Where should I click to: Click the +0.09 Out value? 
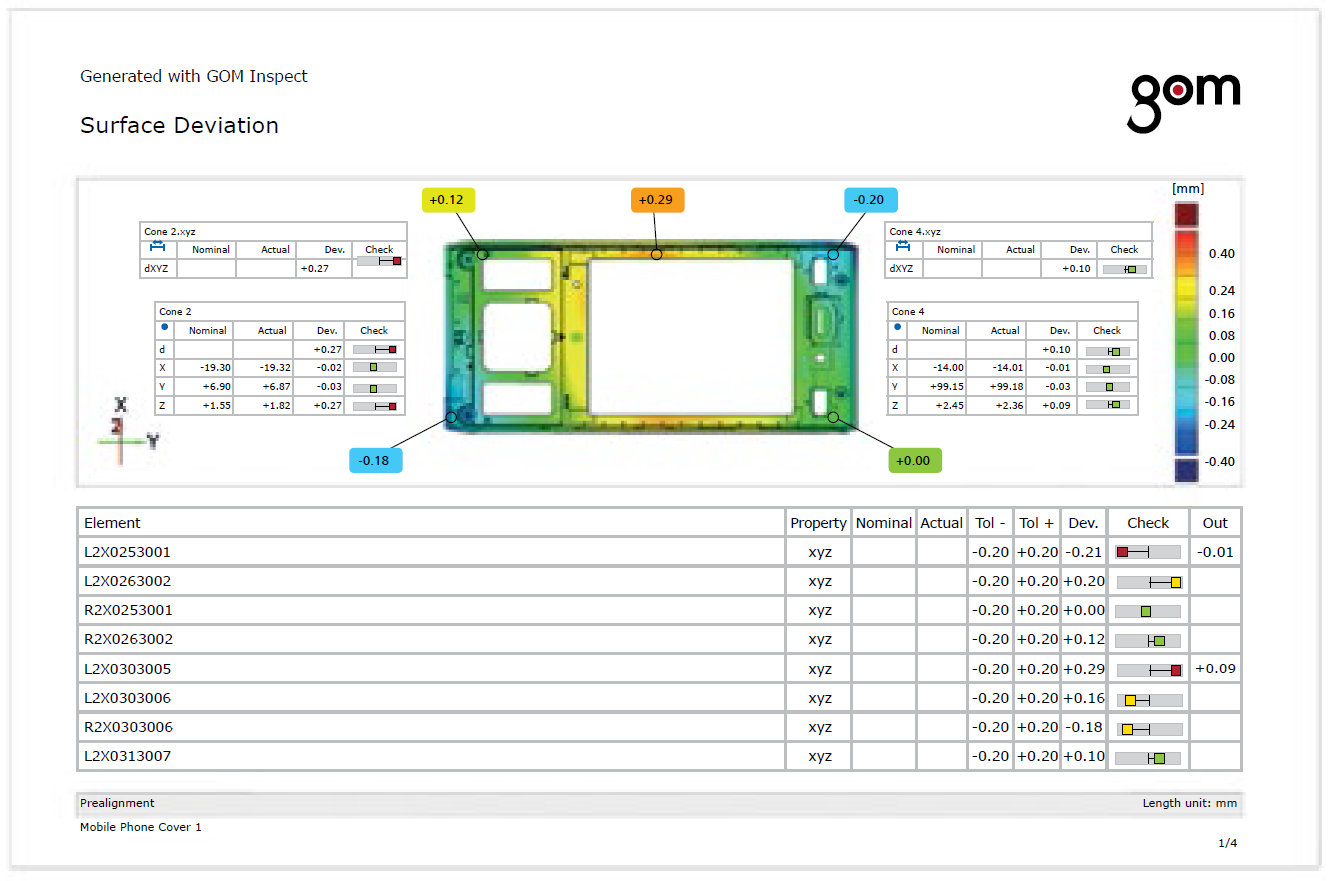tap(1215, 669)
